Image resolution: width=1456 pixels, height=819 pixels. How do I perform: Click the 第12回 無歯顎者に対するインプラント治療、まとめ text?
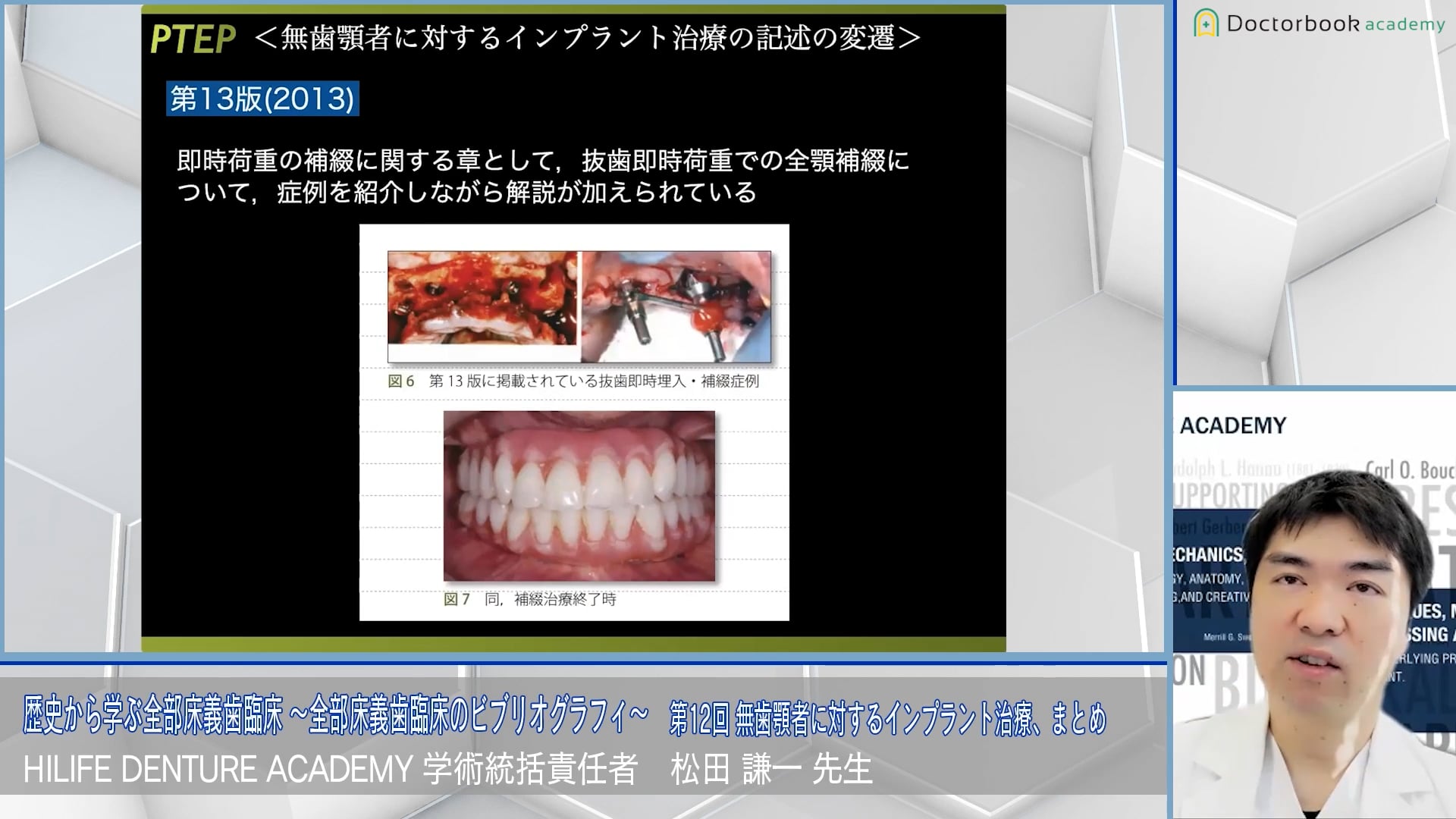click(888, 717)
